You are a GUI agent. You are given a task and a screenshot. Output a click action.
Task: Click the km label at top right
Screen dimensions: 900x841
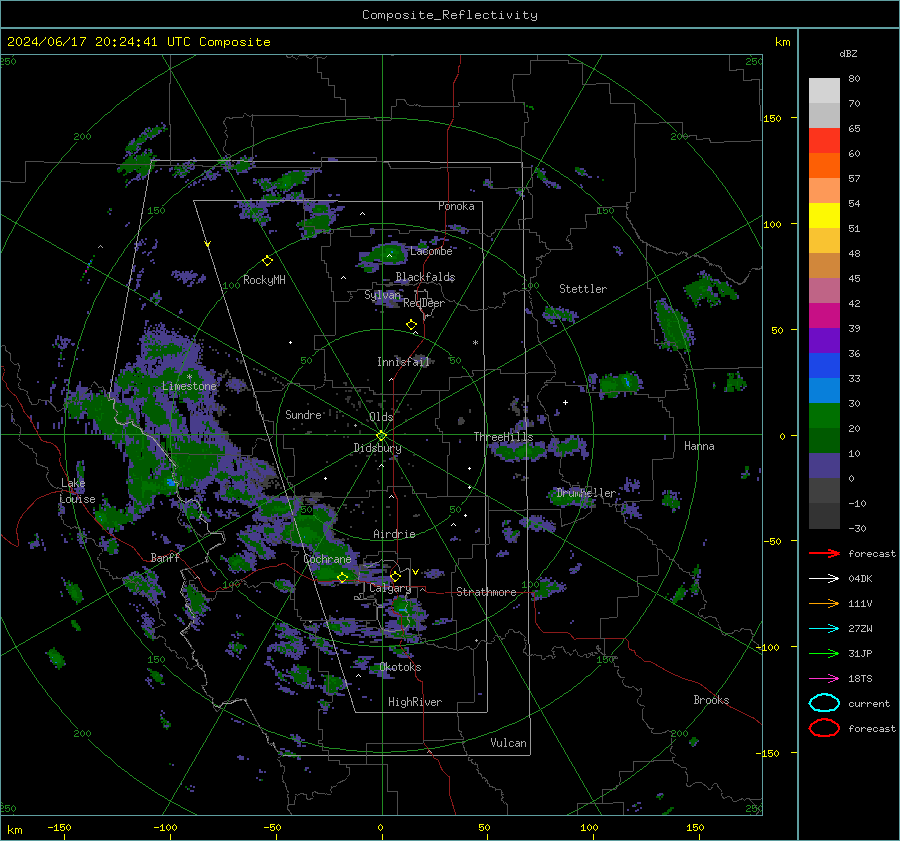(782, 42)
